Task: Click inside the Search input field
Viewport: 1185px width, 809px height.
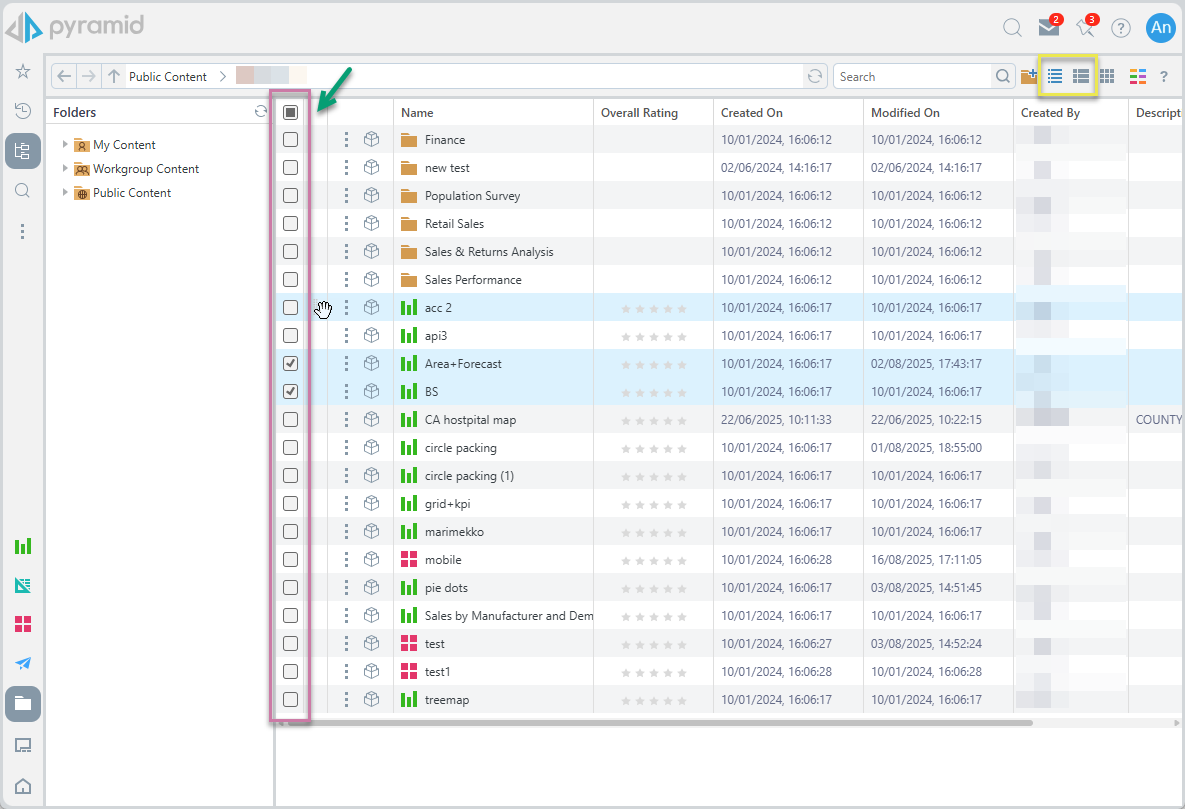Action: pos(912,76)
